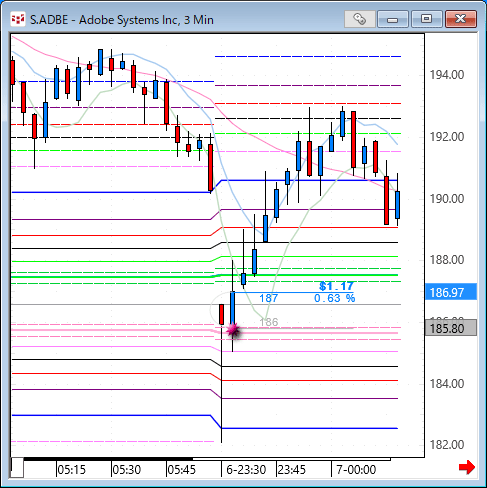Click the 23:45 time axis label
The height and width of the screenshot is (488, 487).
(x=292, y=470)
